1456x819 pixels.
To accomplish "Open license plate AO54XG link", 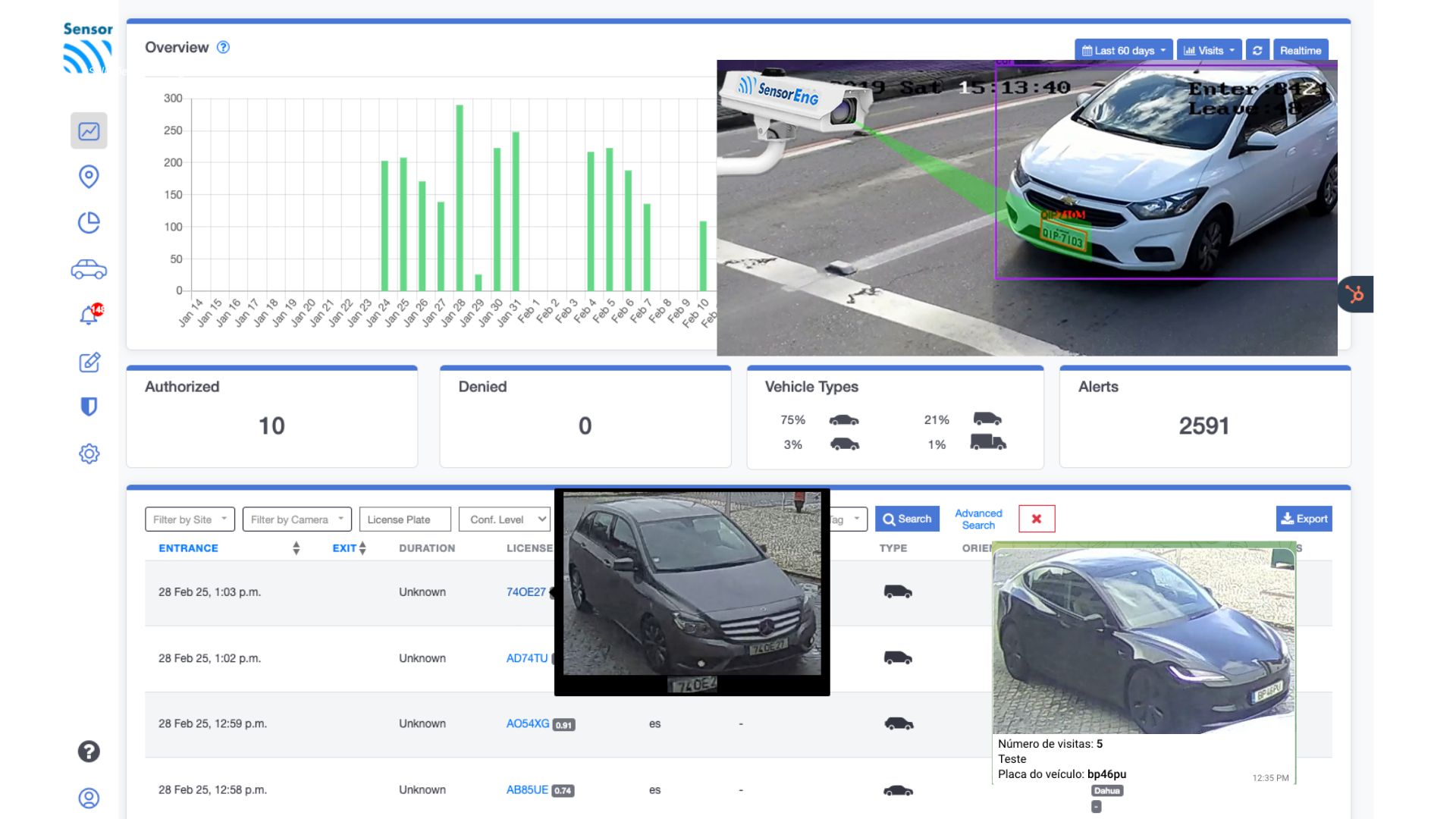I will pos(528,723).
